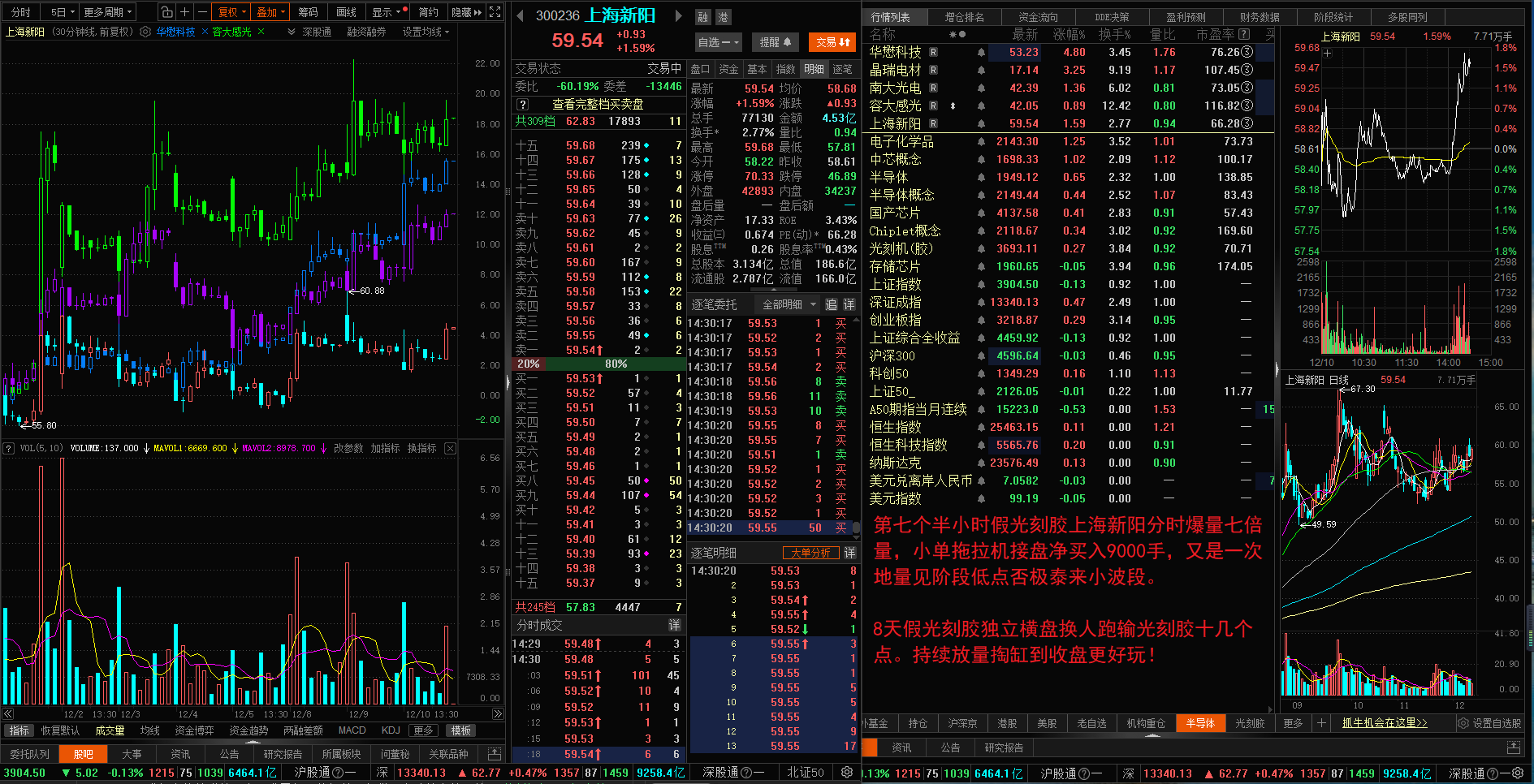Click the plus icon above intraday chart
1534x784 pixels.
click(x=1328, y=54)
